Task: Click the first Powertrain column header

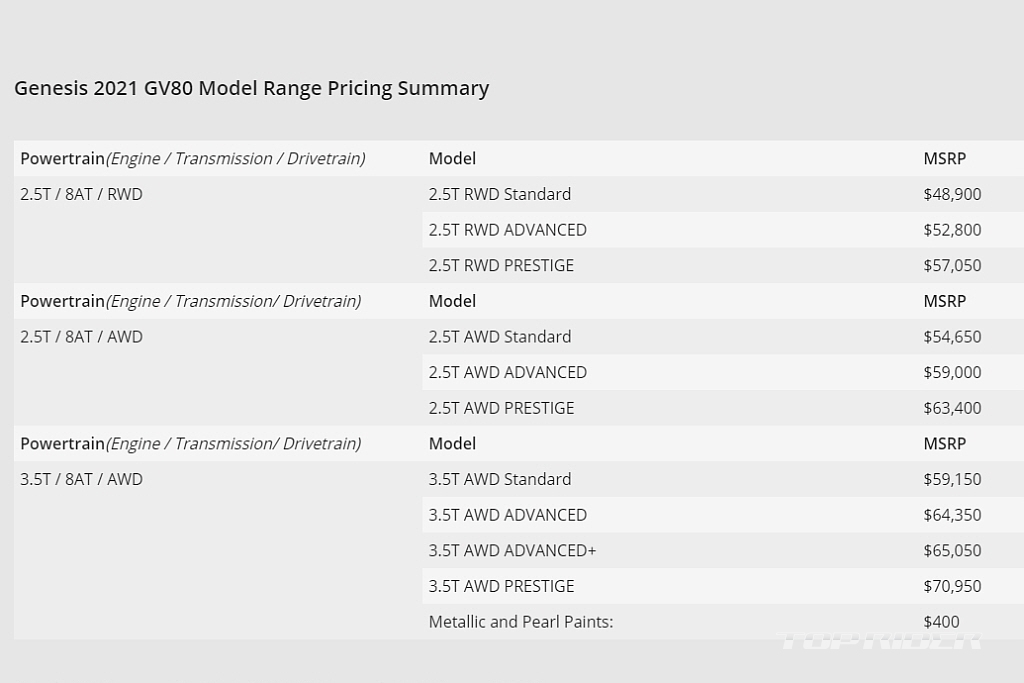Action: point(193,159)
